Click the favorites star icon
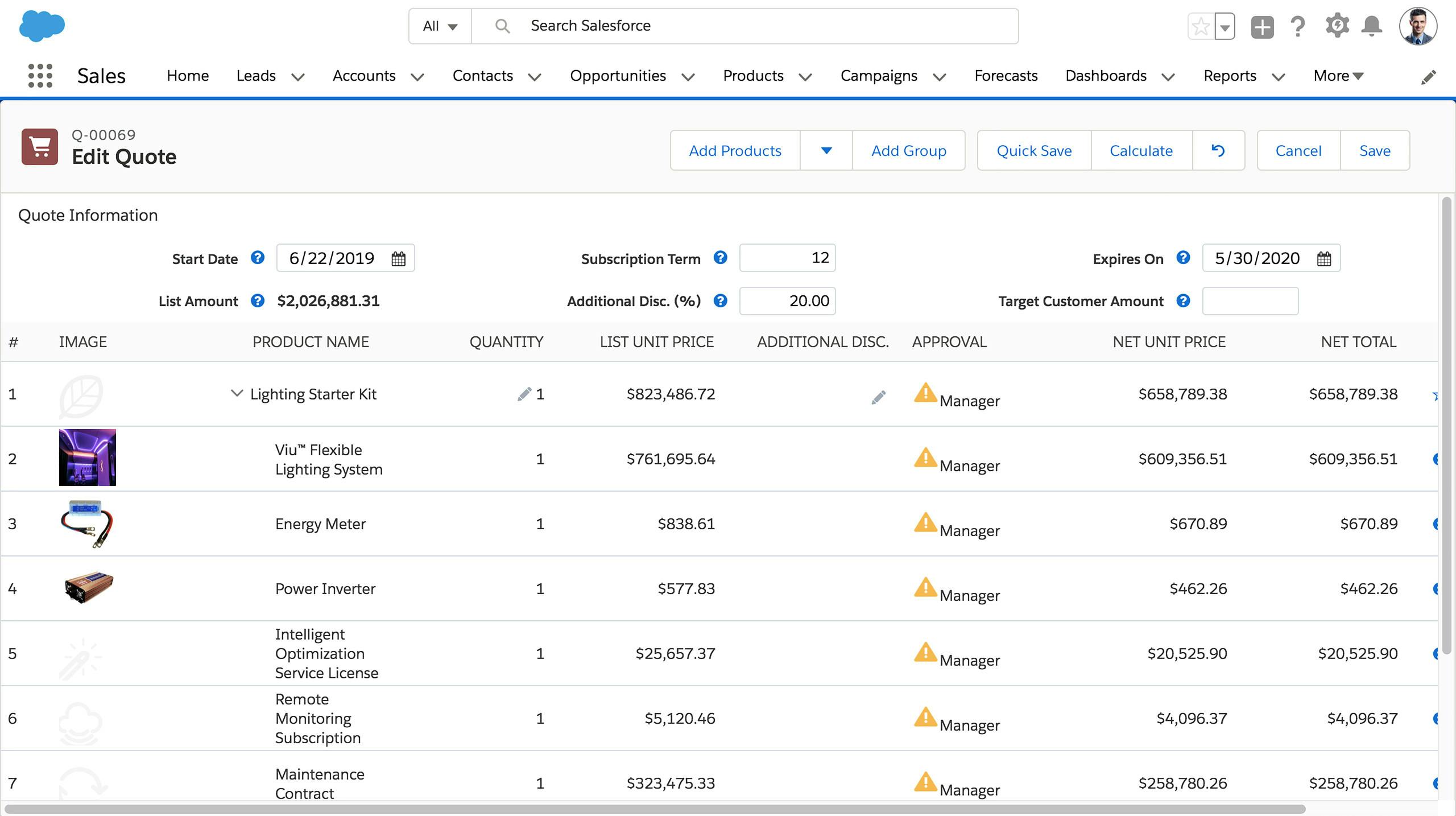The height and width of the screenshot is (816, 1456). [x=1201, y=26]
